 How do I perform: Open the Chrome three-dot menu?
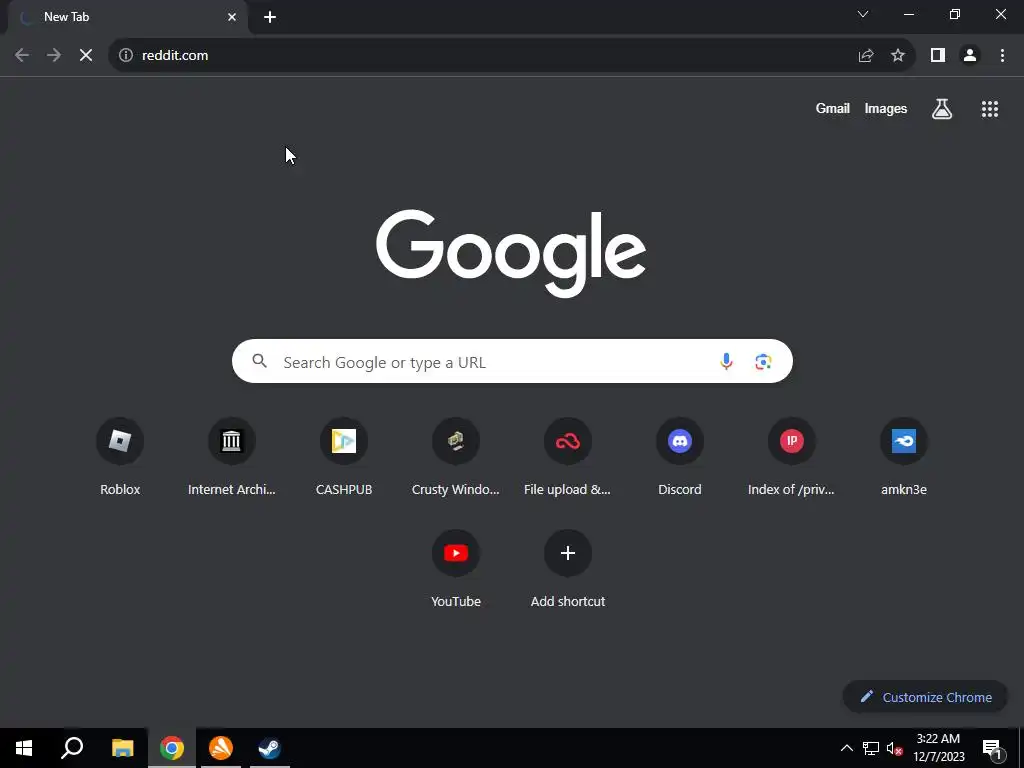coord(1002,56)
